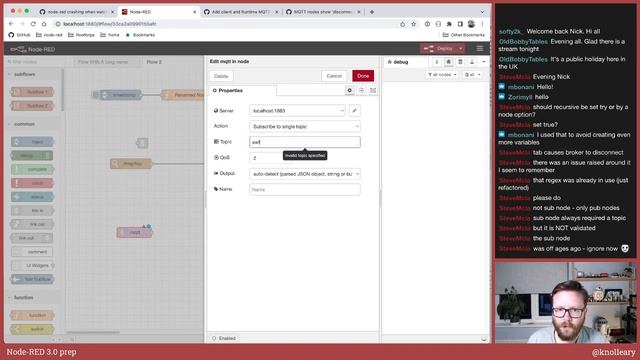Click the filter nodes search box in the palette
640x360 pixels.
point(34,62)
